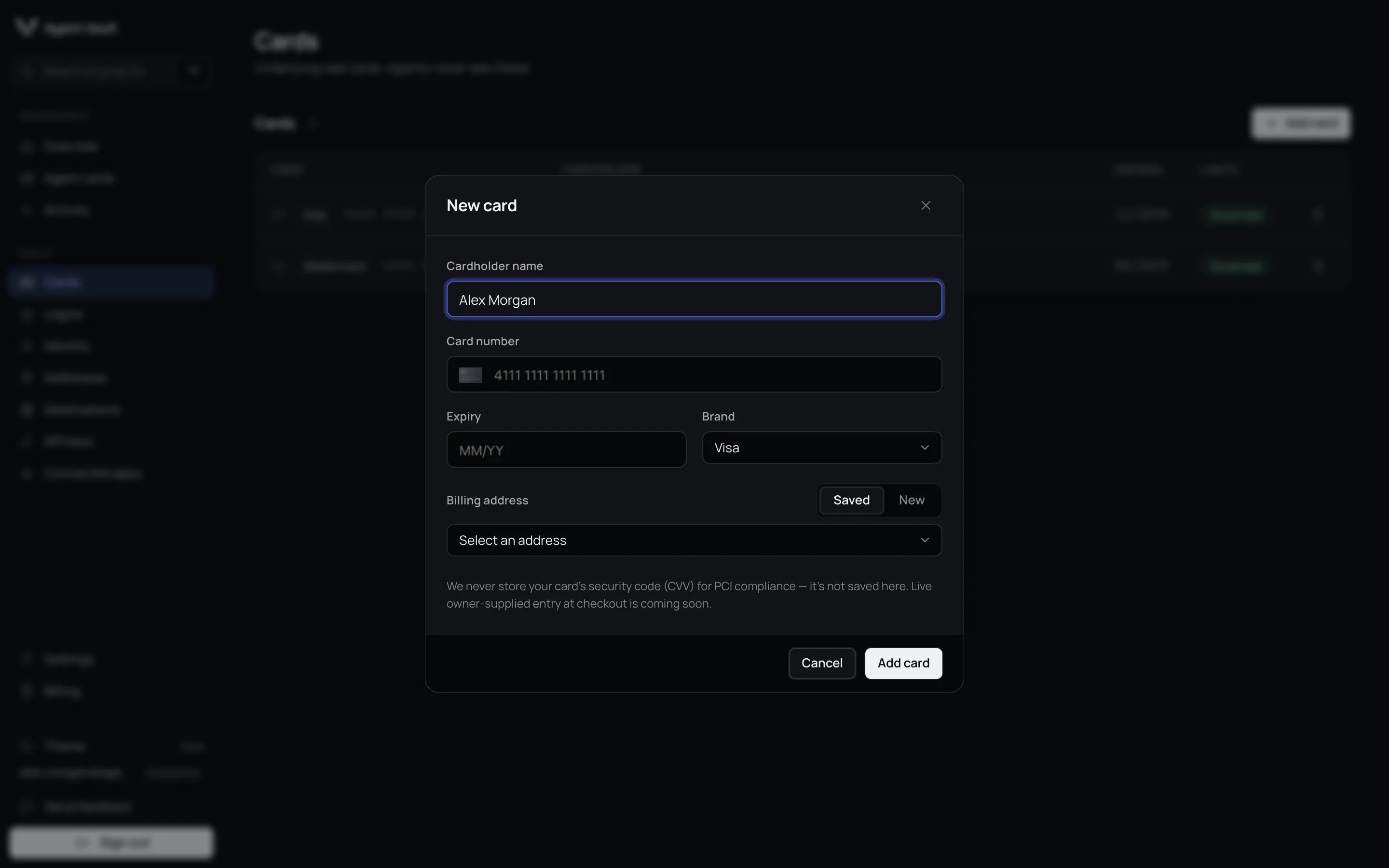Screen dimensions: 1389x868
Task: Open the Brand dropdown showing Visa
Action: (x=821, y=448)
